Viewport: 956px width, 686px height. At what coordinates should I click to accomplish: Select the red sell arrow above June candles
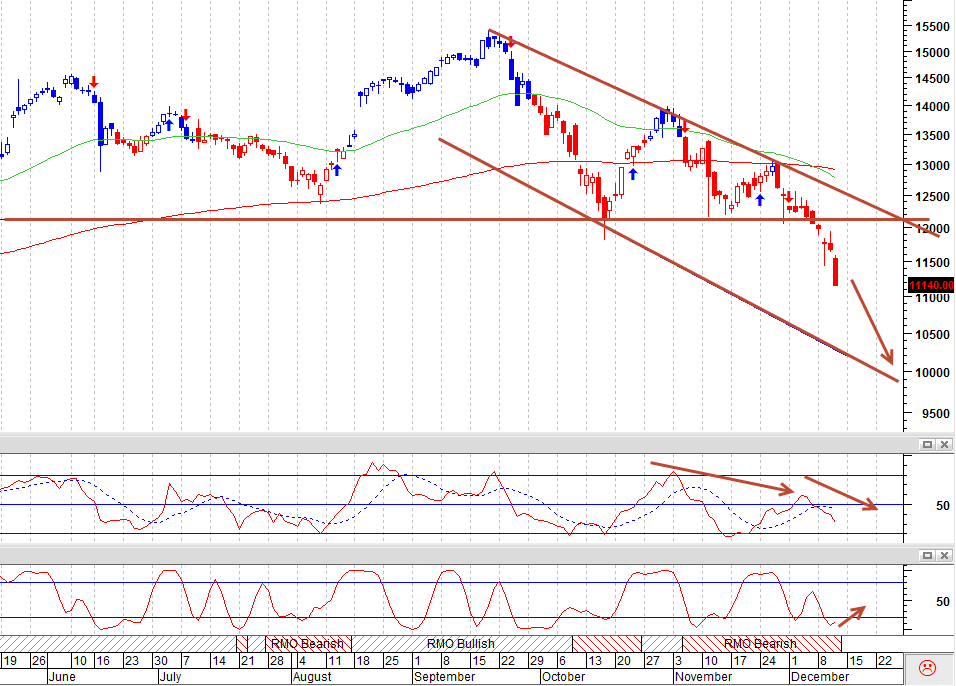click(x=94, y=82)
